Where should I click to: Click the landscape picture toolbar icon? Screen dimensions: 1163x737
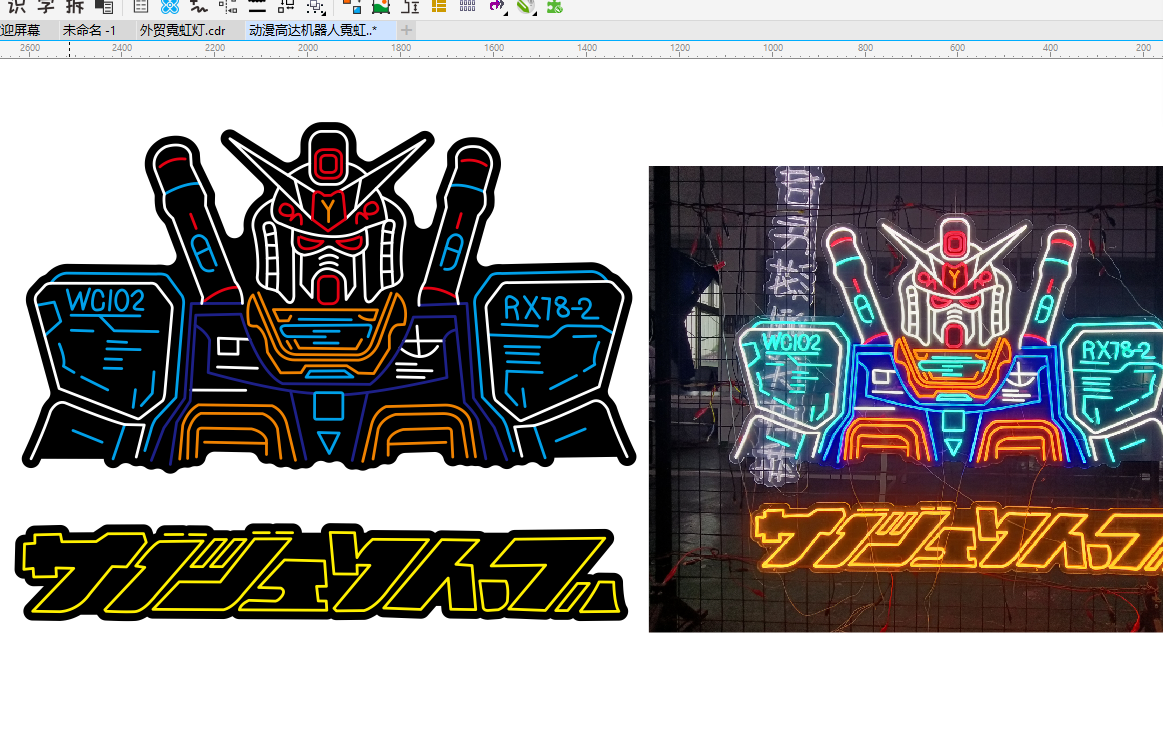(381, 7)
